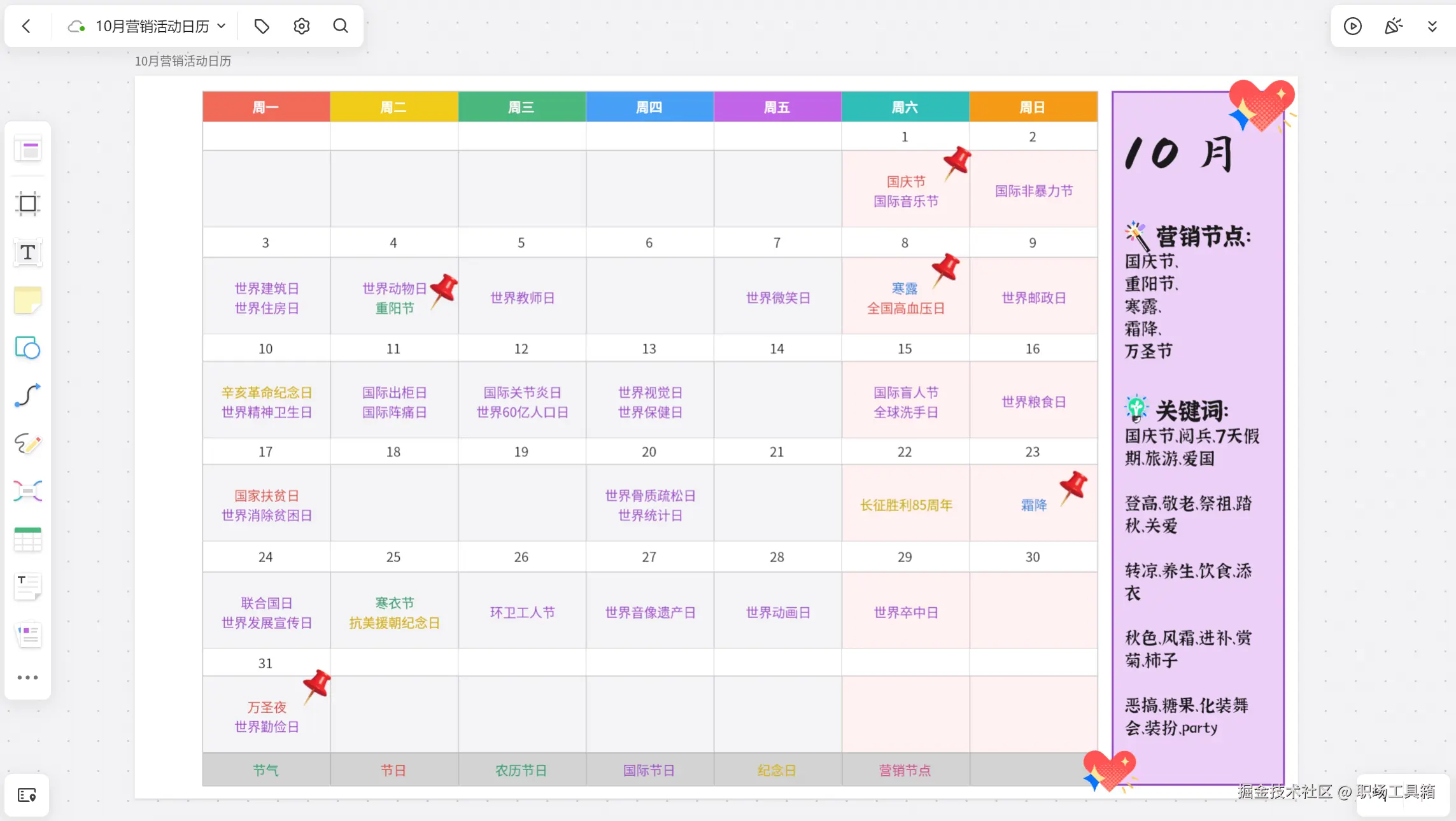
Task: Click the search magnifier icon
Action: (x=341, y=26)
